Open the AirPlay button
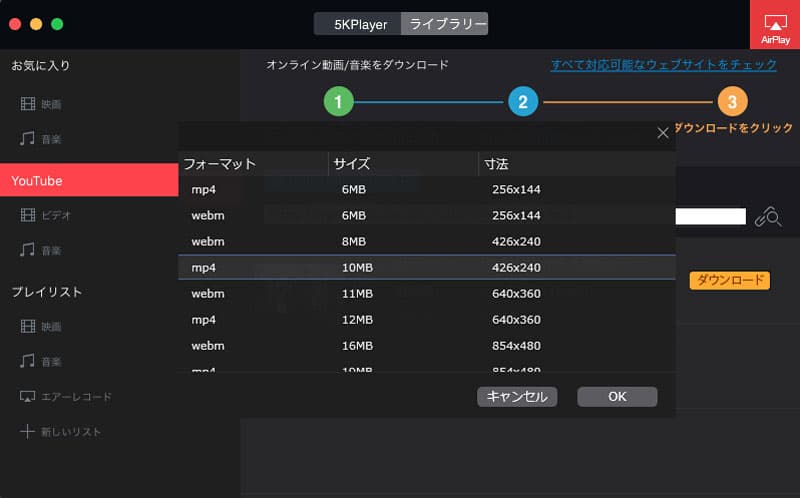This screenshot has width=800, height=498. click(775, 24)
